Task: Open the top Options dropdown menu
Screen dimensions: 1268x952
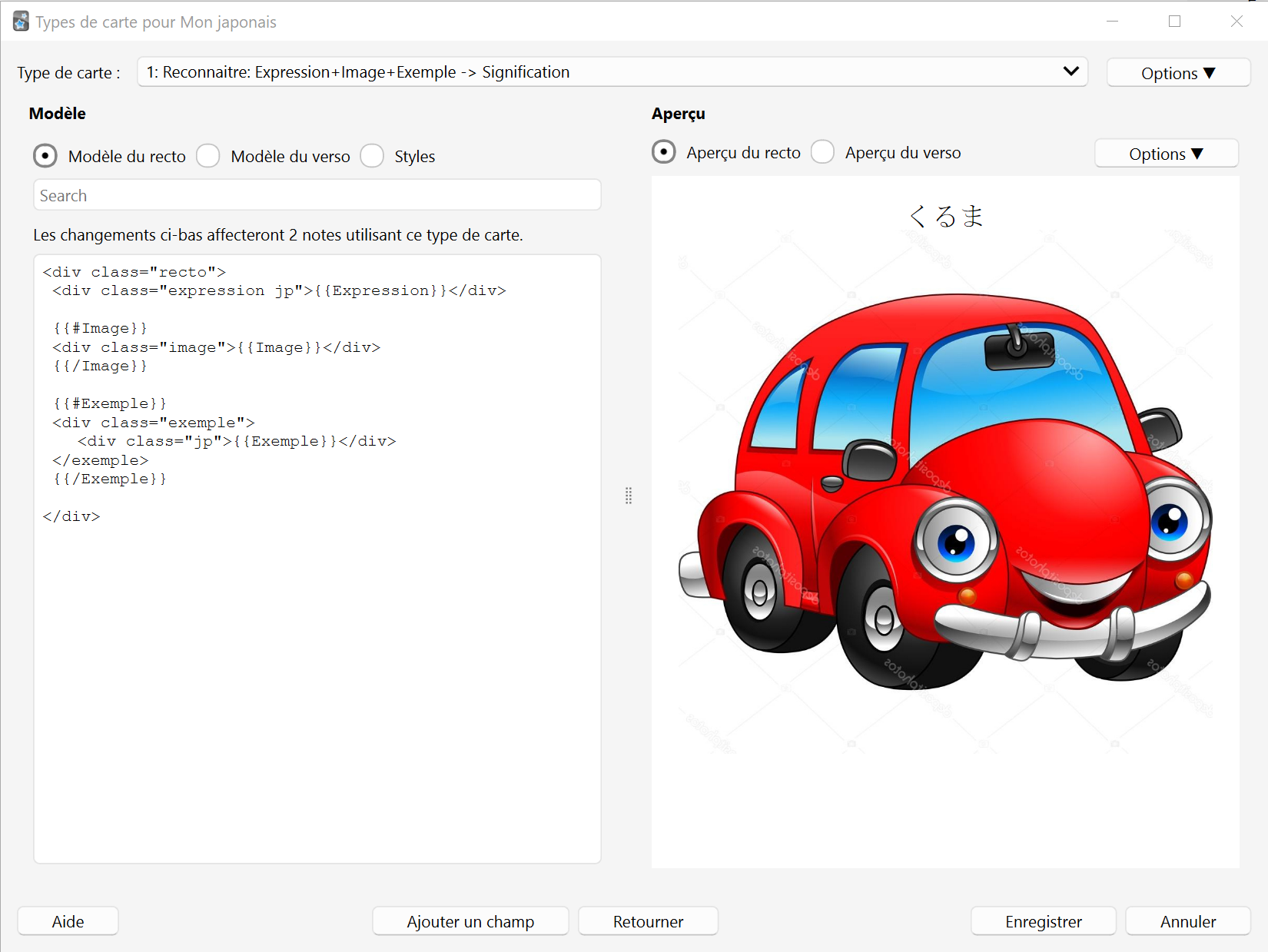Action: point(1178,73)
